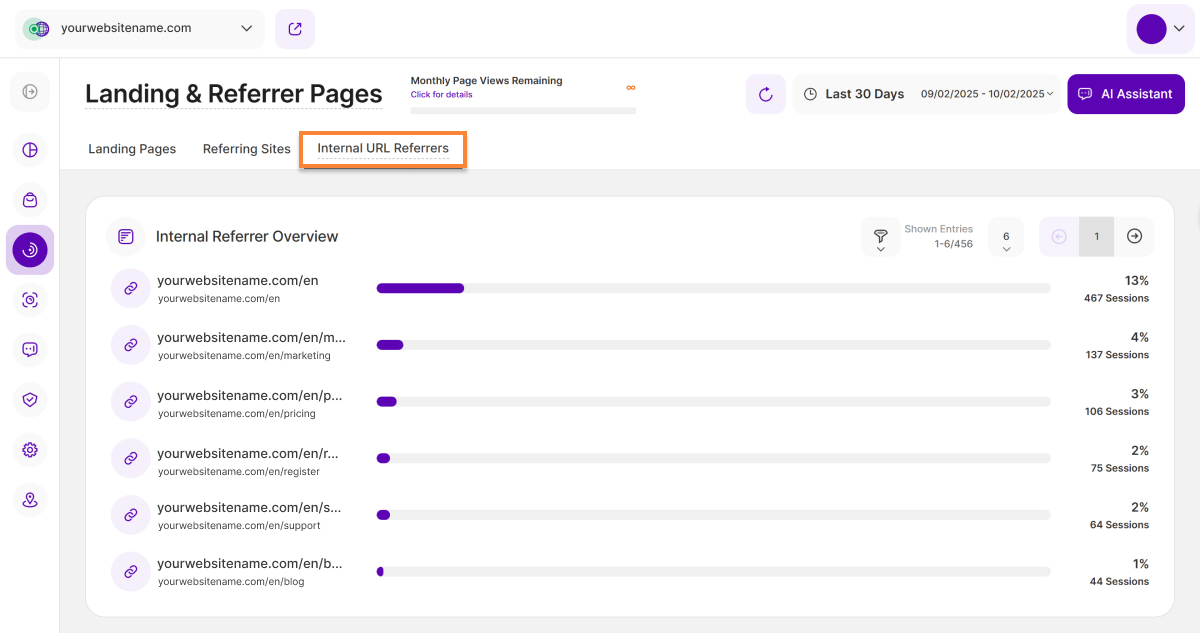Image resolution: width=1200 pixels, height=633 pixels.
Task: Click the progress bar for yourwebsitename.com/en
Action: click(713, 288)
